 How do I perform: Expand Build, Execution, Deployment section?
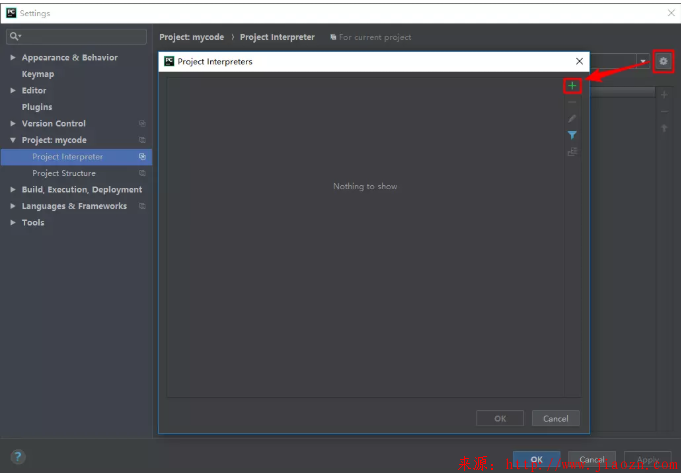[x=13, y=190]
